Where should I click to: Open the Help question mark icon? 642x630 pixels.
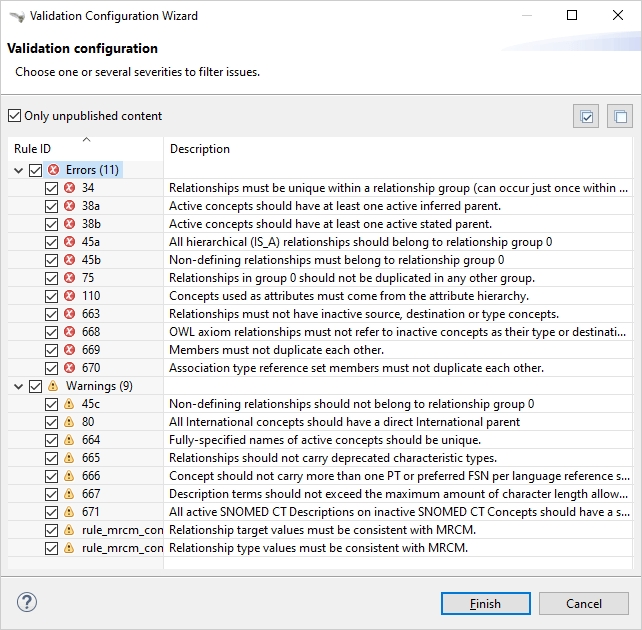coord(27,603)
